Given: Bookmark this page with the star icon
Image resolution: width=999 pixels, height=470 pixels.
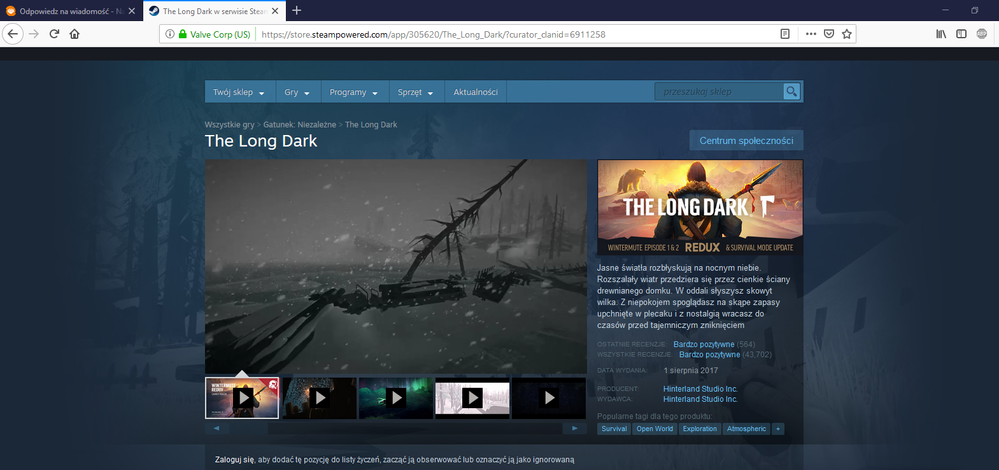Looking at the screenshot, I should point(846,33).
